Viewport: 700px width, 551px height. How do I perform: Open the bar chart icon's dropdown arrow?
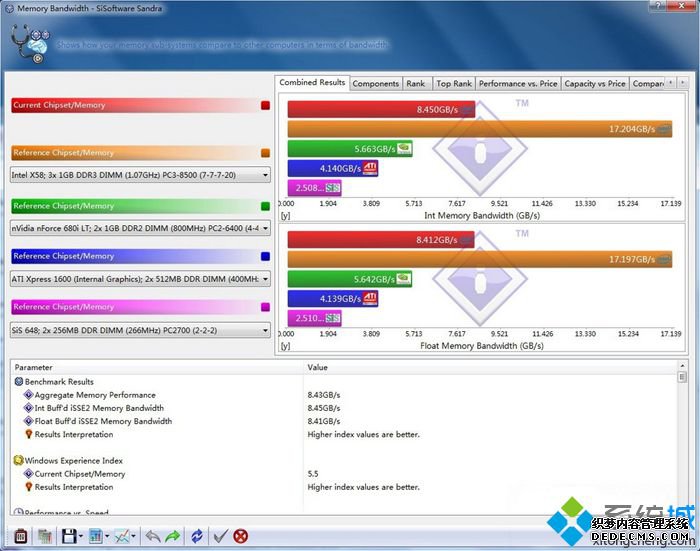(x=107, y=536)
